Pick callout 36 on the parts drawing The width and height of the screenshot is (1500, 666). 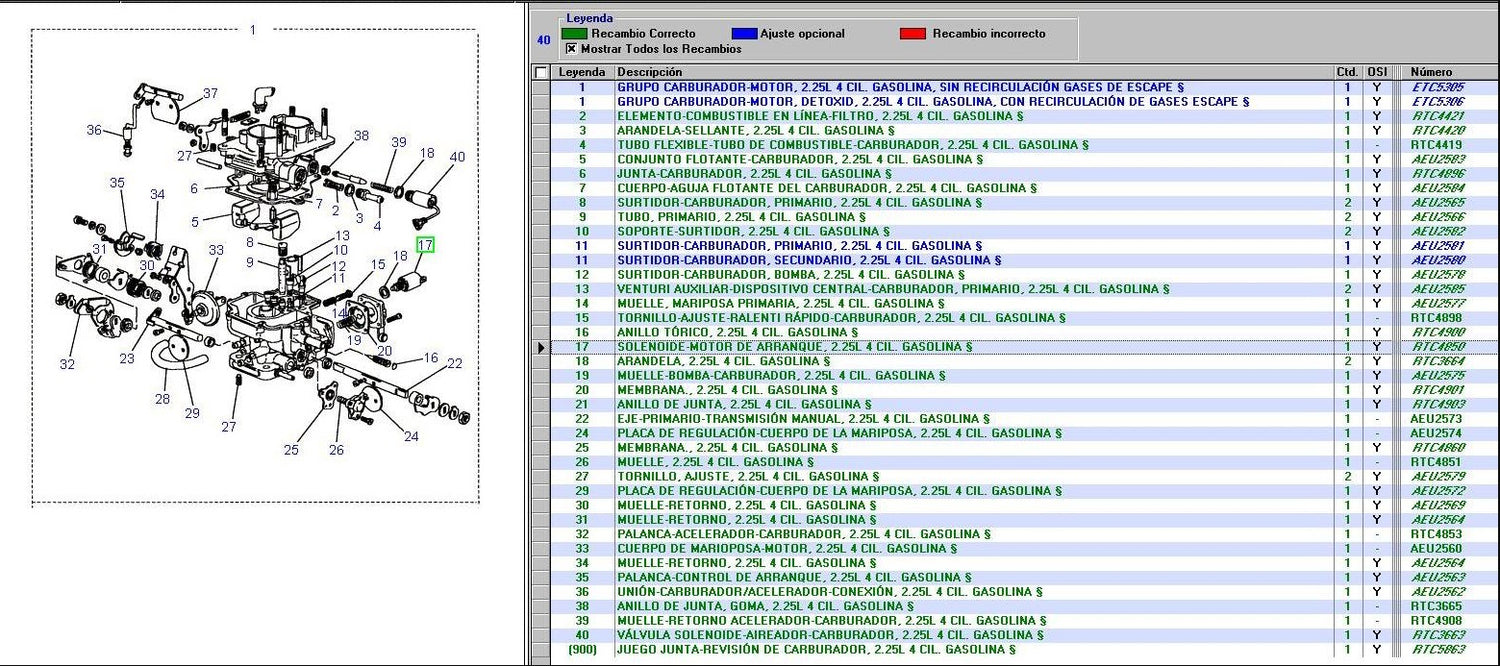pyautogui.click(x=94, y=130)
